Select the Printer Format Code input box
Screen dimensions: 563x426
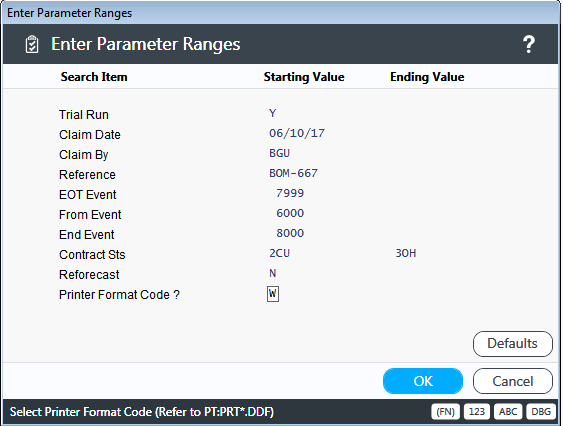click(x=273, y=294)
